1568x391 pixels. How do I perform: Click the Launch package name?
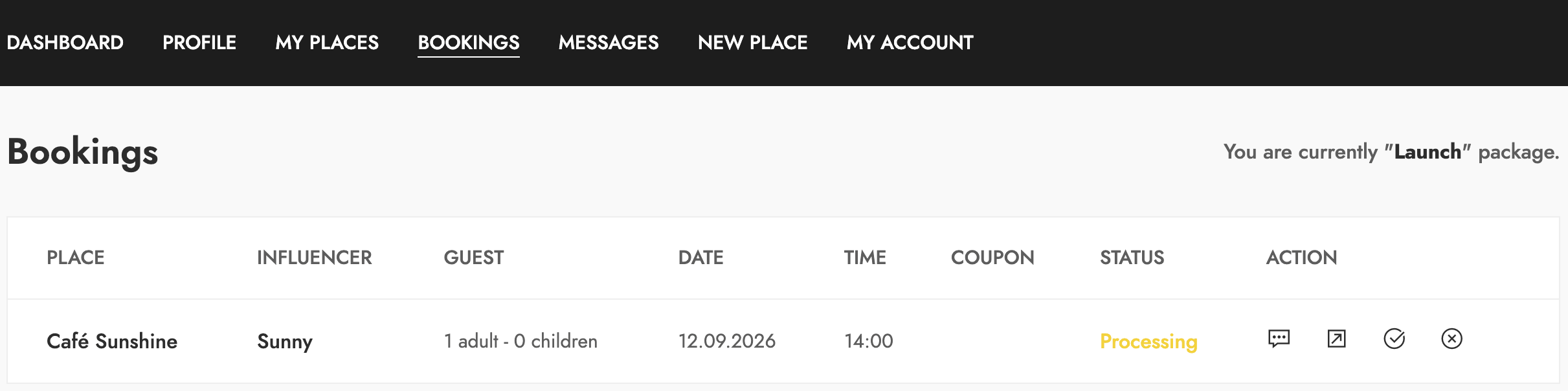tap(1428, 151)
